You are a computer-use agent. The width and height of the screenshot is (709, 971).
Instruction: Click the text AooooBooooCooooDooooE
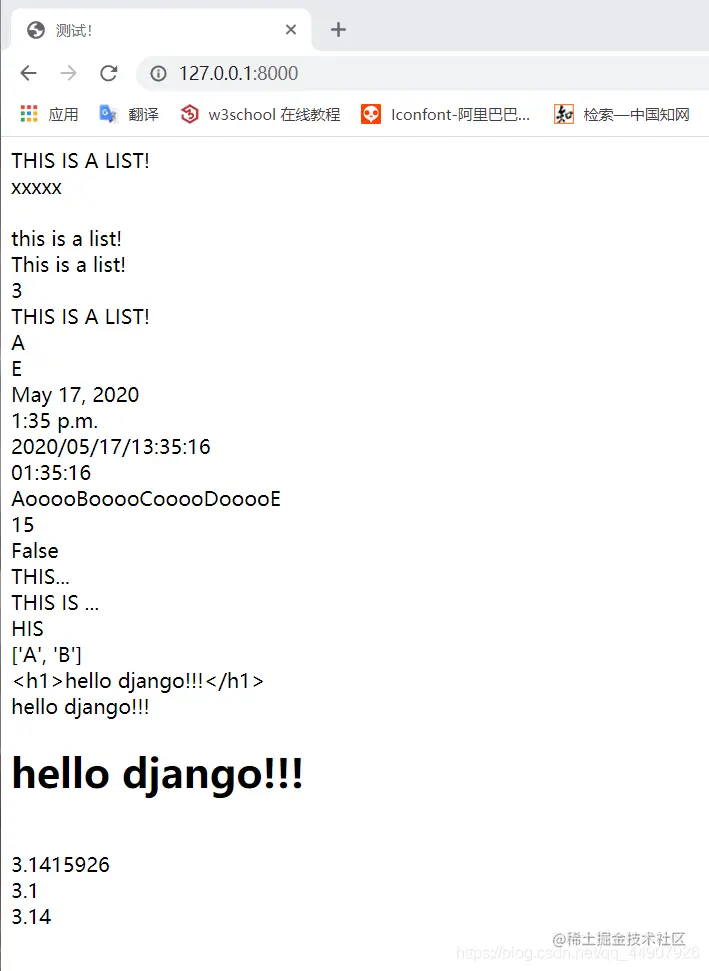[146, 499]
